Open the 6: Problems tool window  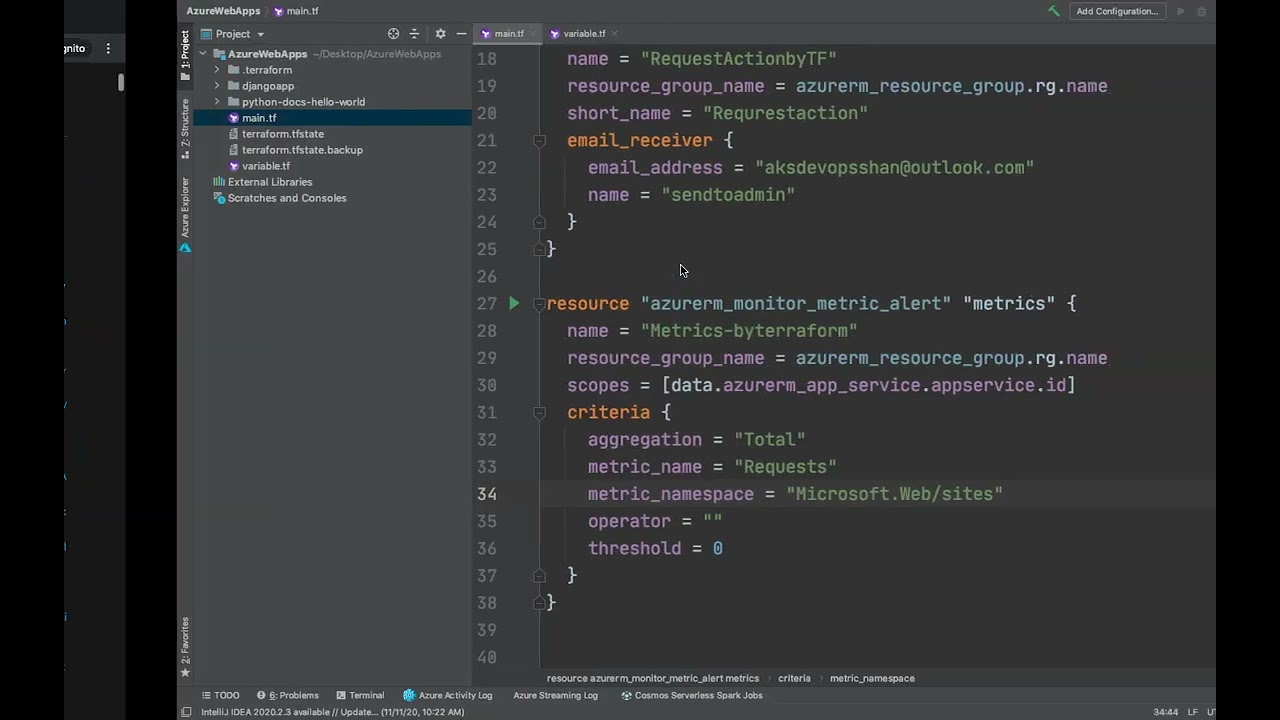click(288, 695)
